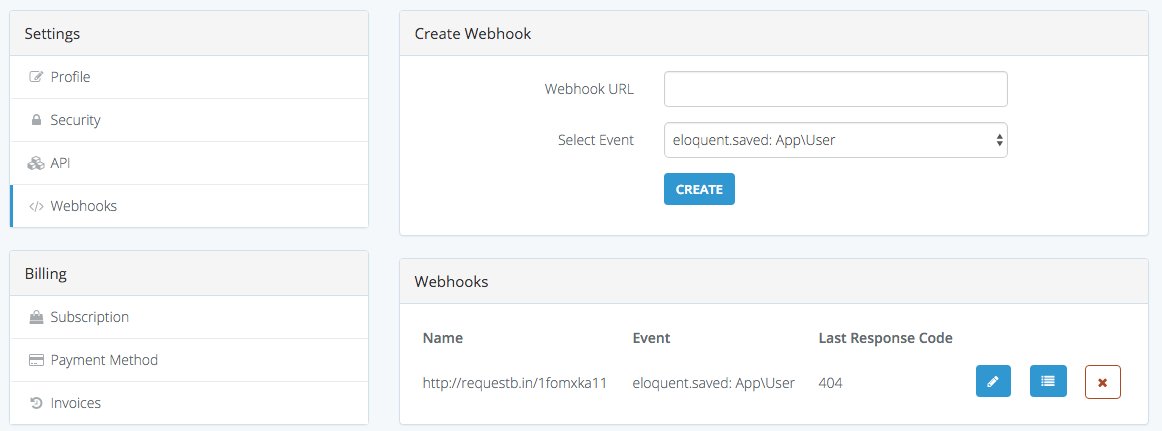Click the Name column header

click(x=442, y=338)
